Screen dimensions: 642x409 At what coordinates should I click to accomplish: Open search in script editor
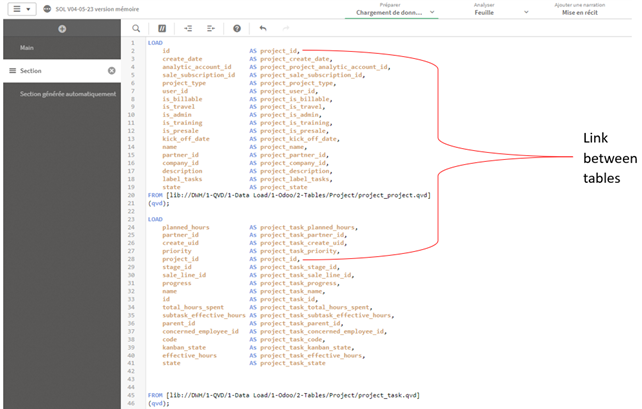136,28
